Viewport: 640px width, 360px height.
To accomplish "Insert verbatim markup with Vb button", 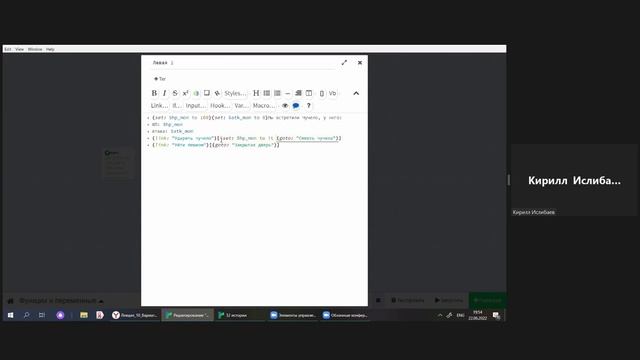I will click(x=332, y=93).
